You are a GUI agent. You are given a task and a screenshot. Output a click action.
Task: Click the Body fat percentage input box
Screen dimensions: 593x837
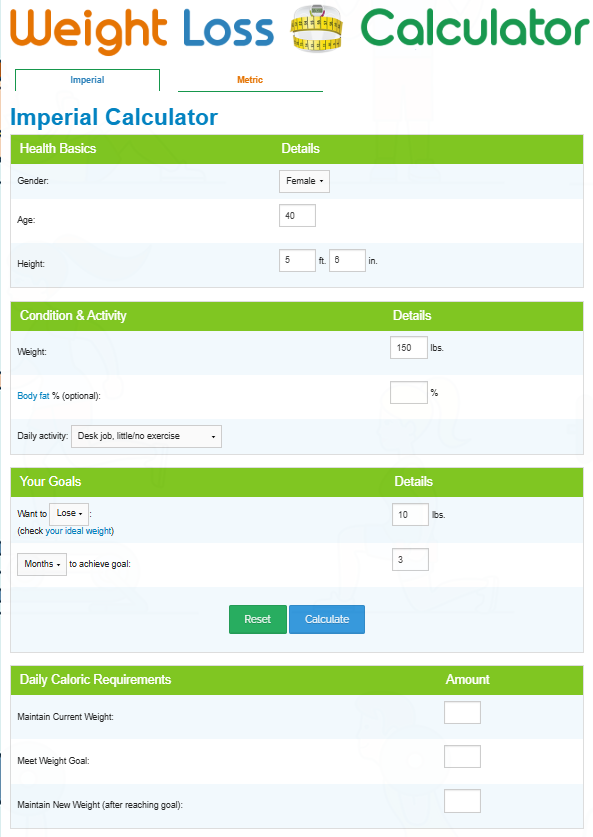tap(409, 392)
